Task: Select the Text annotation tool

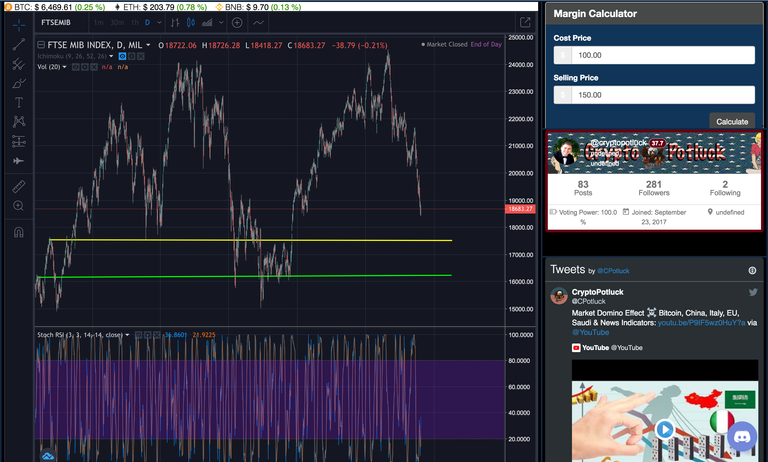Action: pyautogui.click(x=18, y=102)
